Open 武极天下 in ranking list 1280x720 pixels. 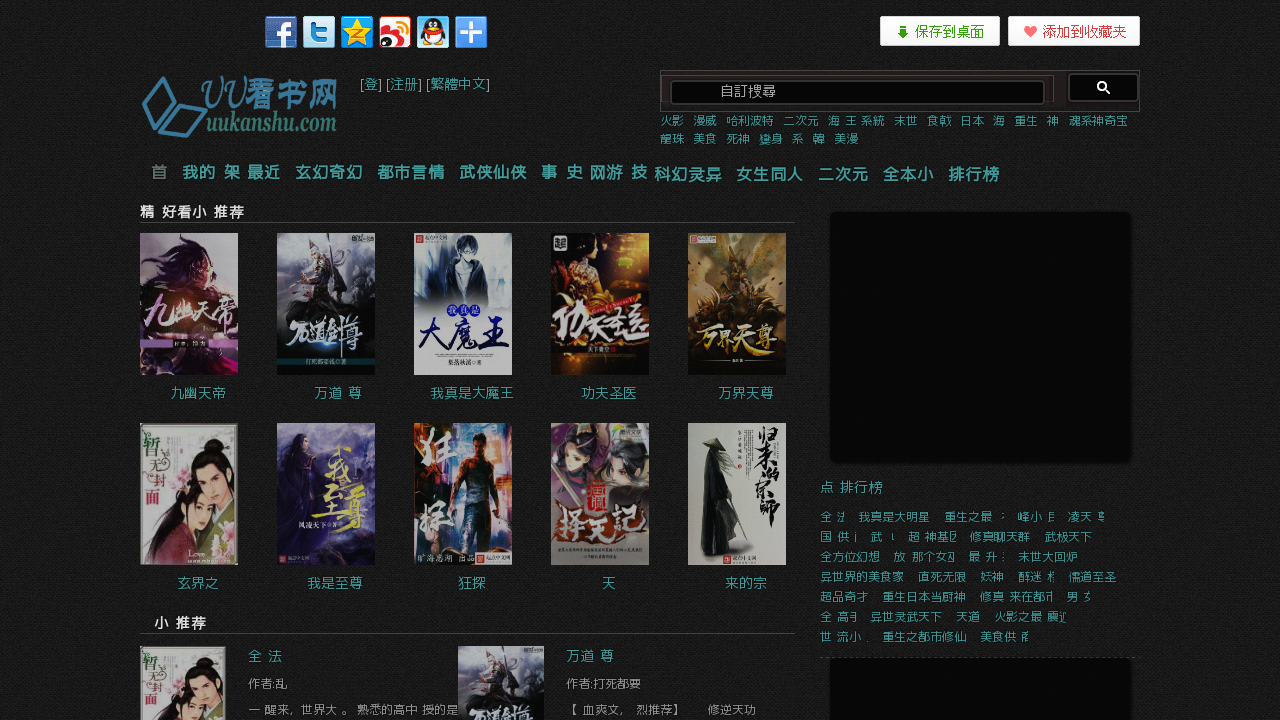pos(1068,537)
